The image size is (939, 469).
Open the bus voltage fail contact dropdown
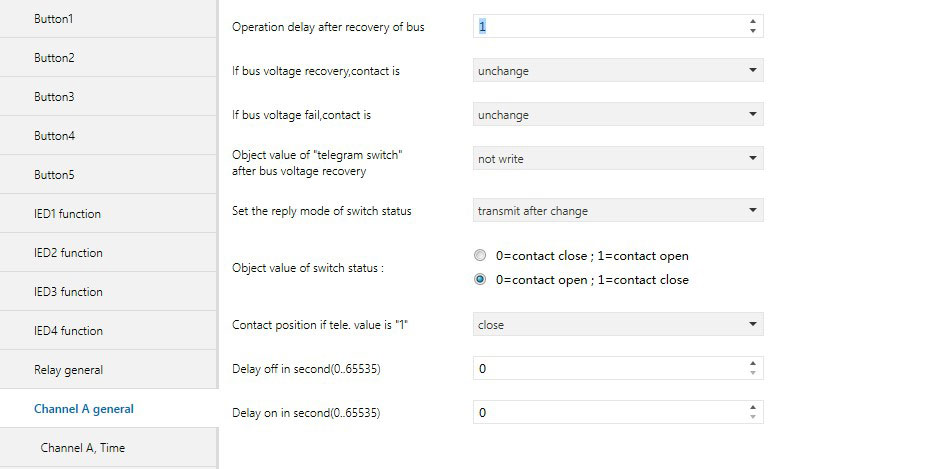click(617, 115)
